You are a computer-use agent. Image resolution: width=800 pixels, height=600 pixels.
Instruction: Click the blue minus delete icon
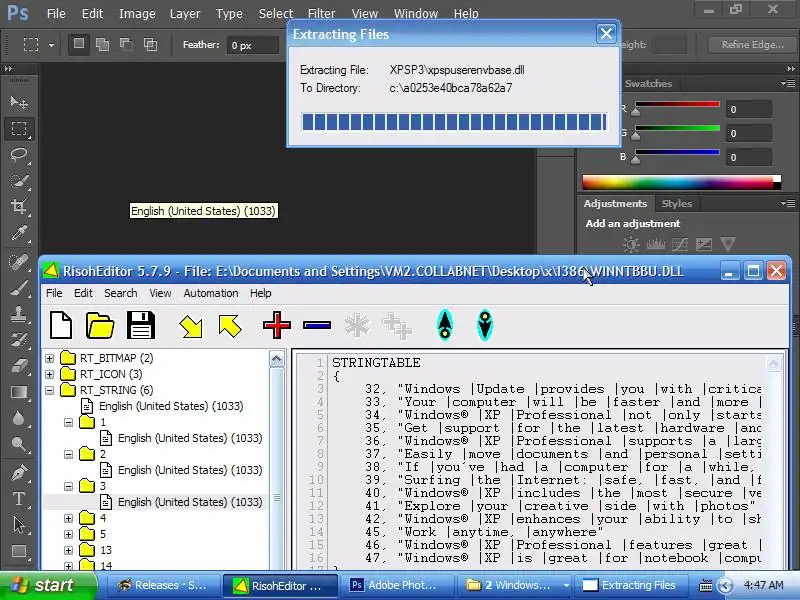point(317,325)
